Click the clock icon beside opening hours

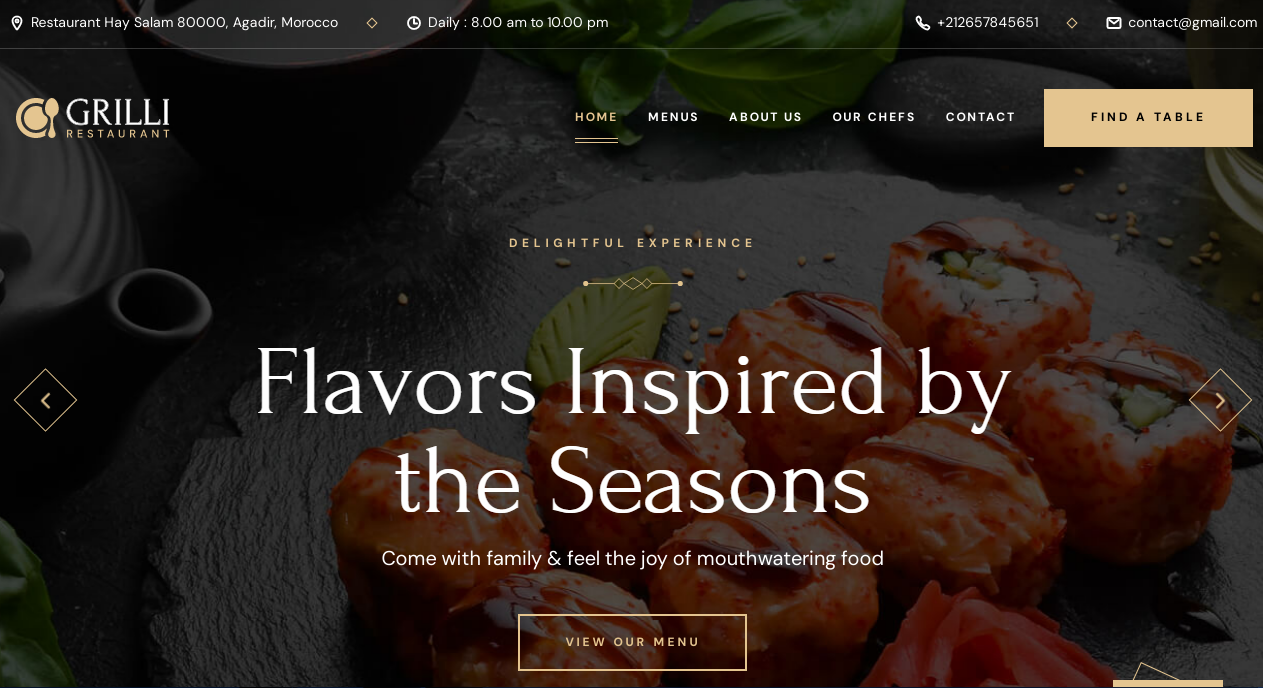pyautogui.click(x=414, y=23)
